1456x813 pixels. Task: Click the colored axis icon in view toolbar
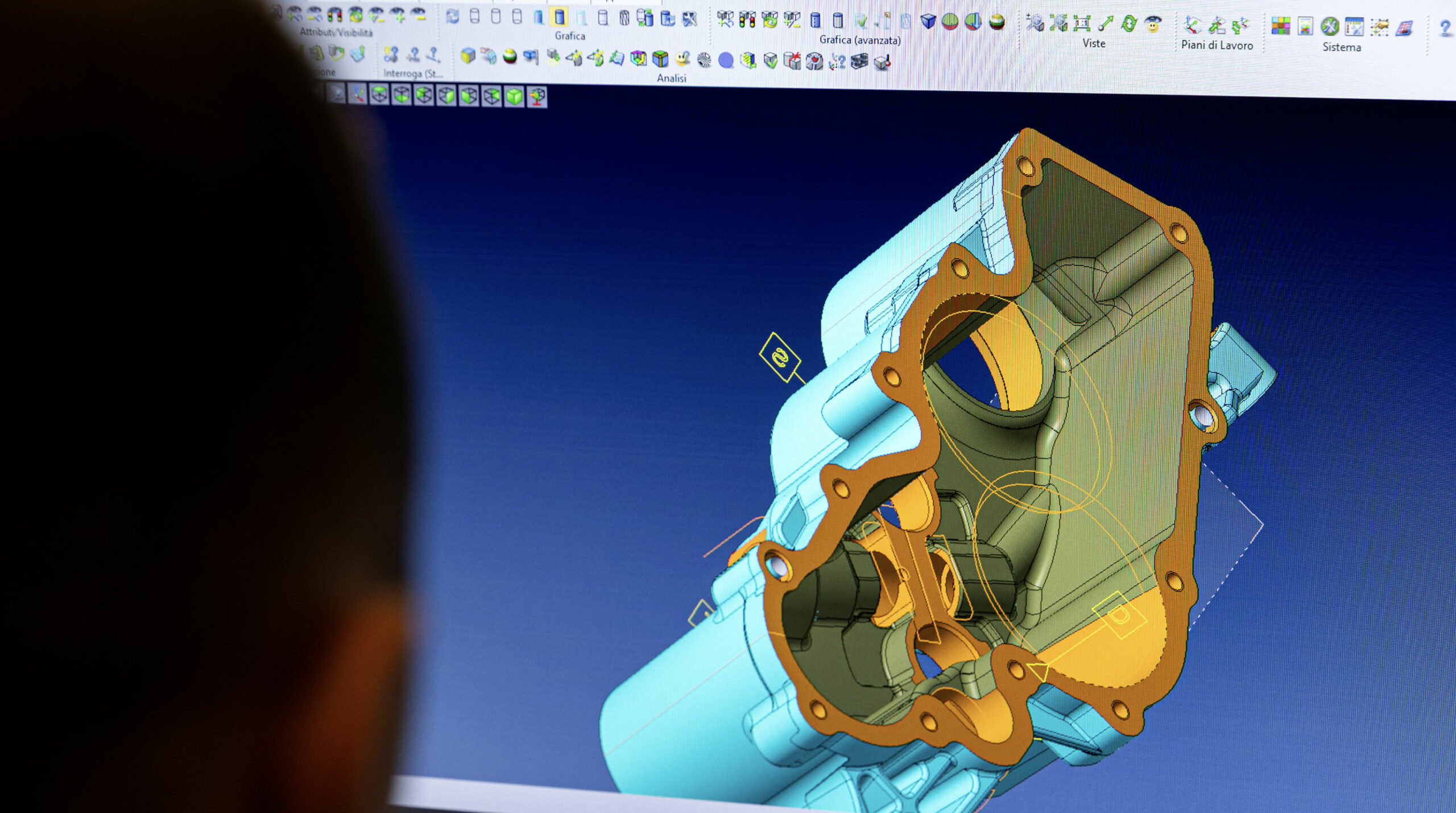357,94
